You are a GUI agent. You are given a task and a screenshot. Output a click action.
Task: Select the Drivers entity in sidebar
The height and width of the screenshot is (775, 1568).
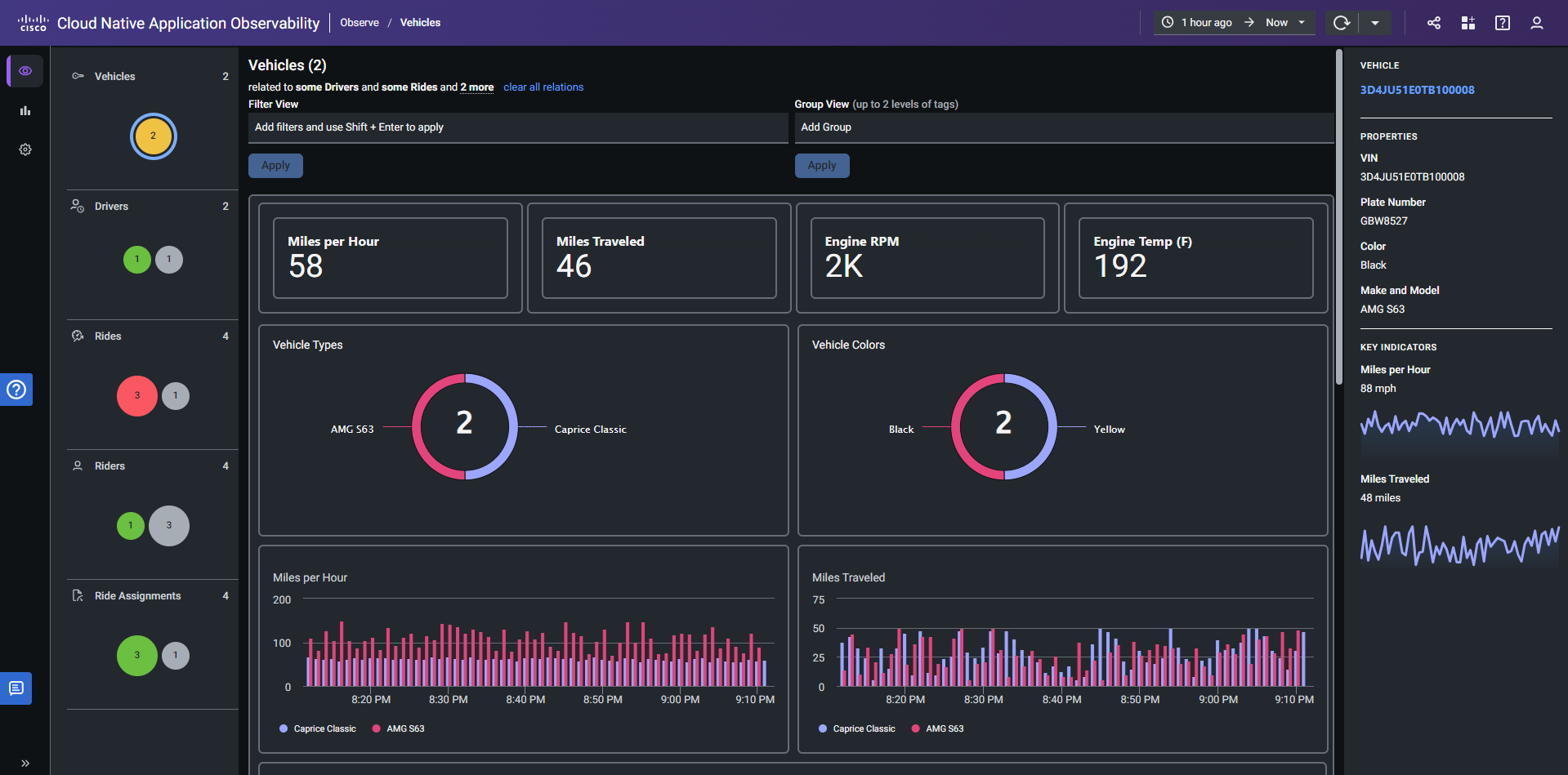coord(111,207)
